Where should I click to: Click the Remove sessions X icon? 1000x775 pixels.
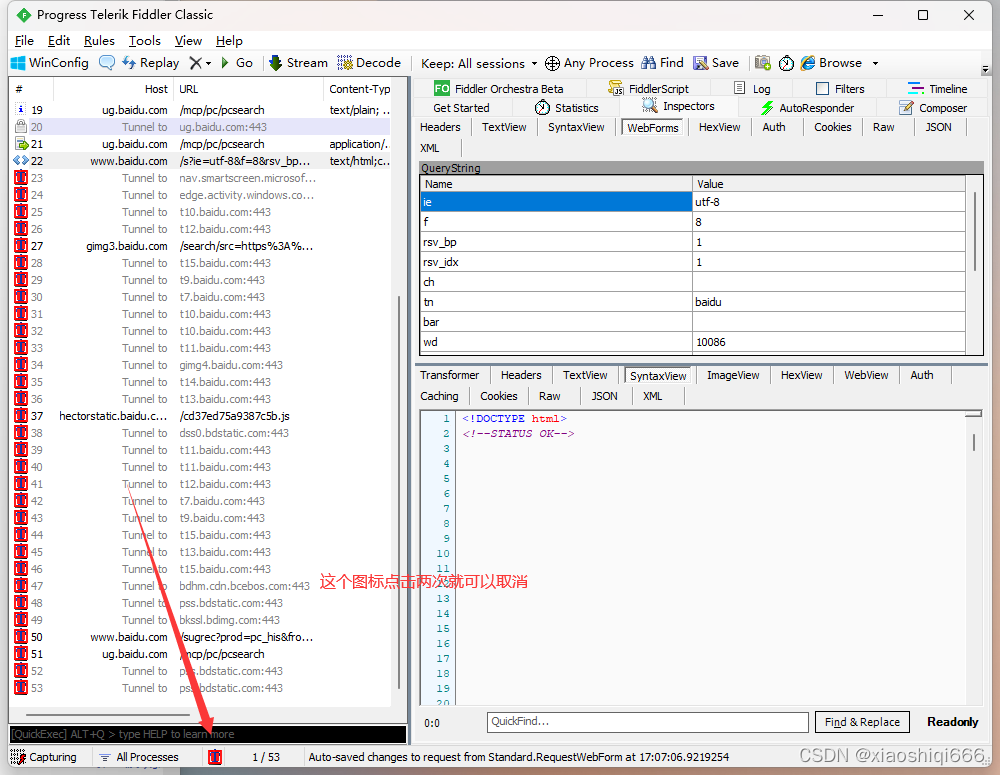coord(196,63)
